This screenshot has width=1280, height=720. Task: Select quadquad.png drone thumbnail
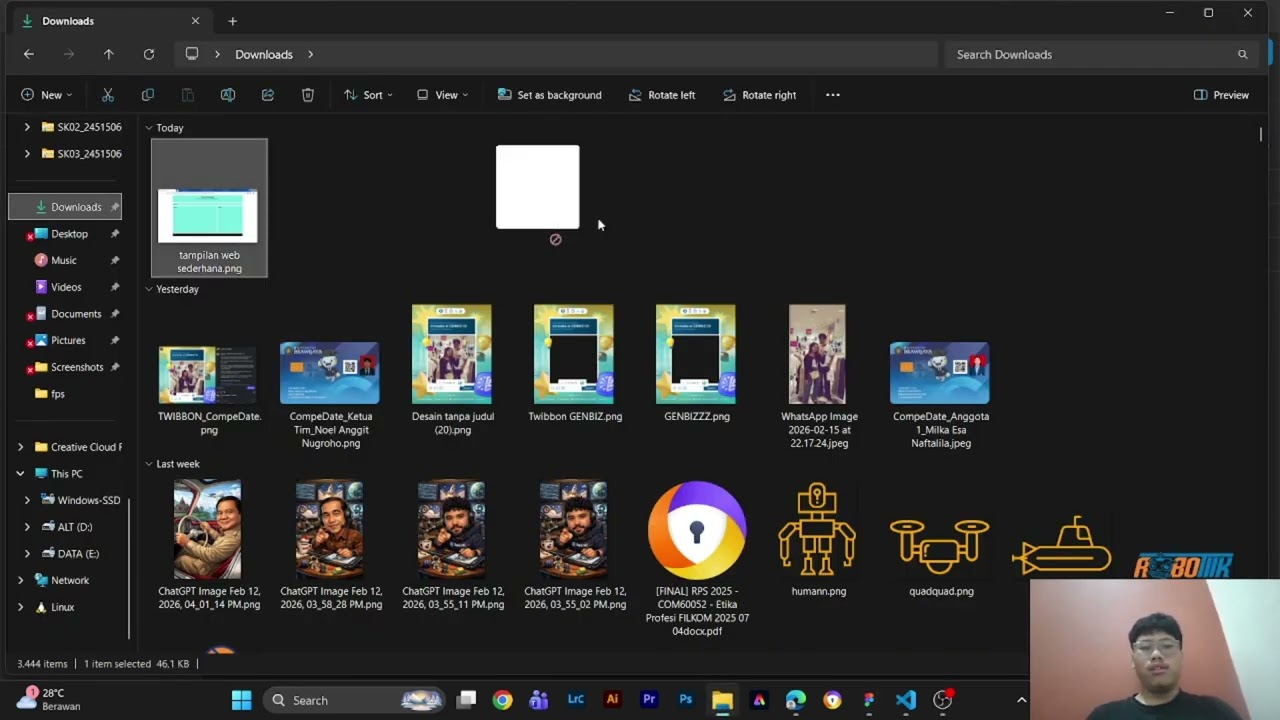[x=940, y=545]
